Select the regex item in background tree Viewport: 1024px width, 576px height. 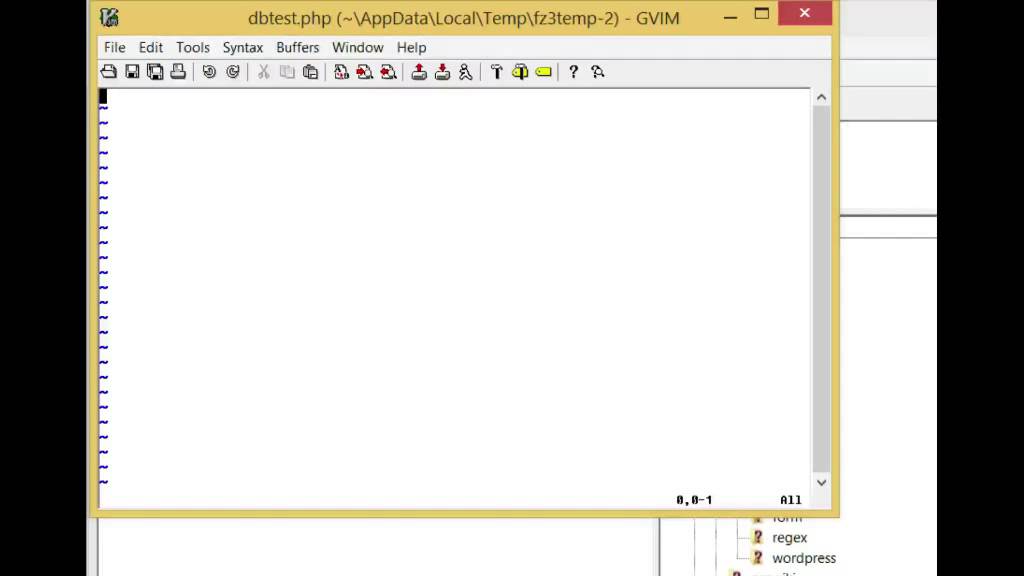click(790, 537)
